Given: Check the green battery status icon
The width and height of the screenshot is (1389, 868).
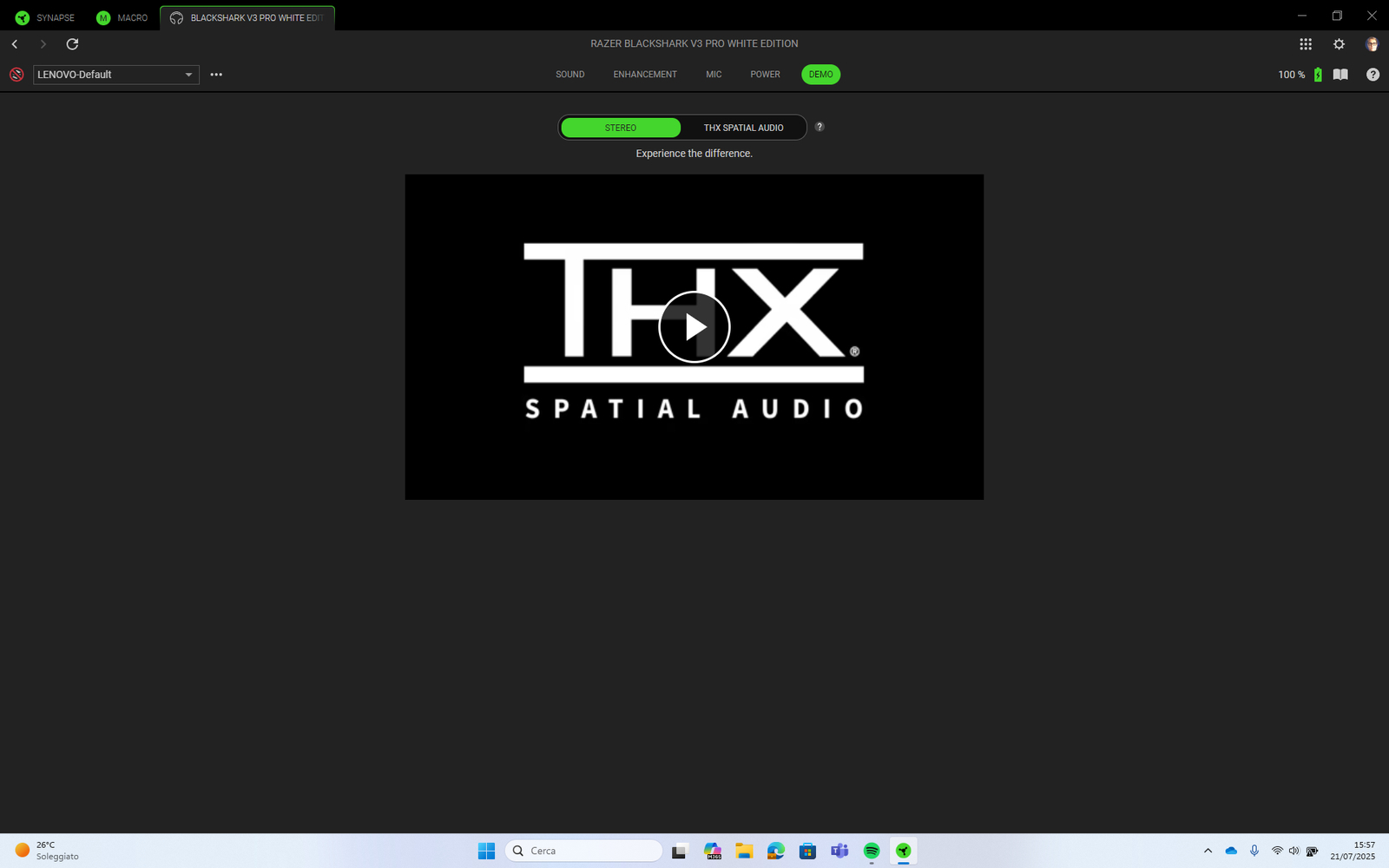Looking at the screenshot, I should [x=1318, y=75].
